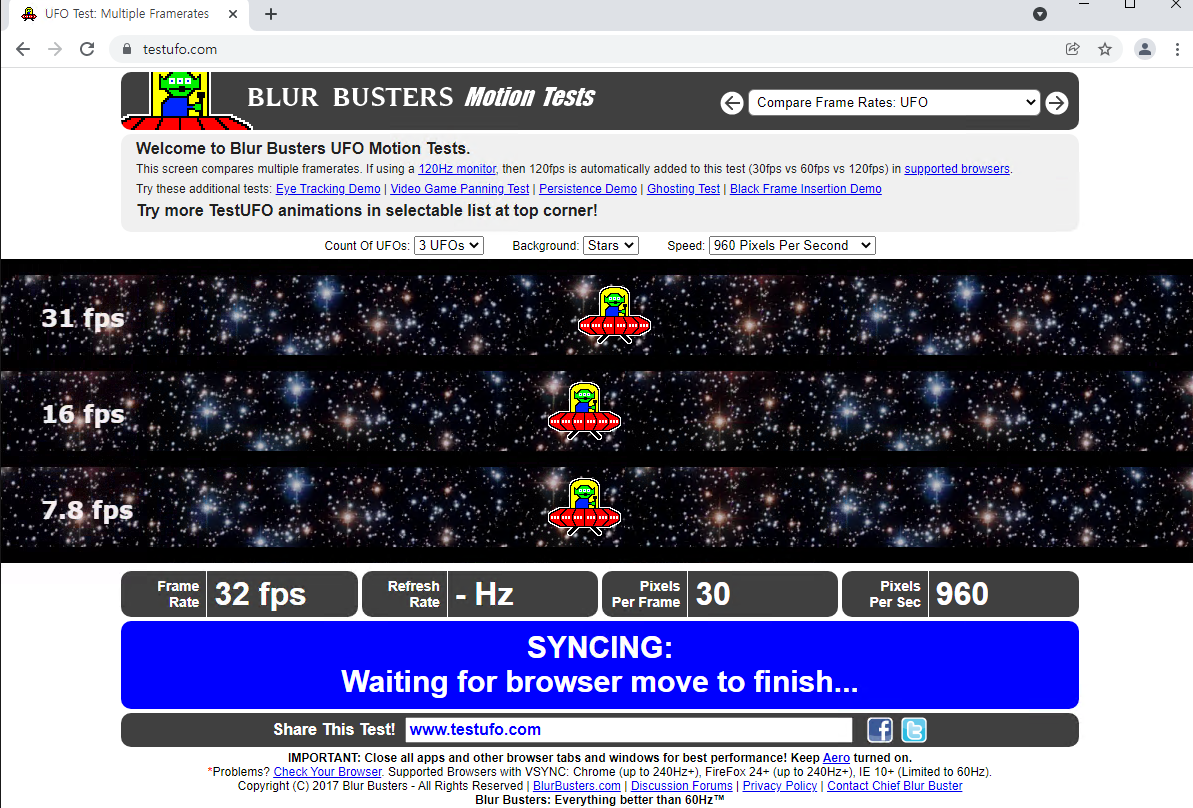
Task: Open the supported browsers link
Action: (956, 169)
